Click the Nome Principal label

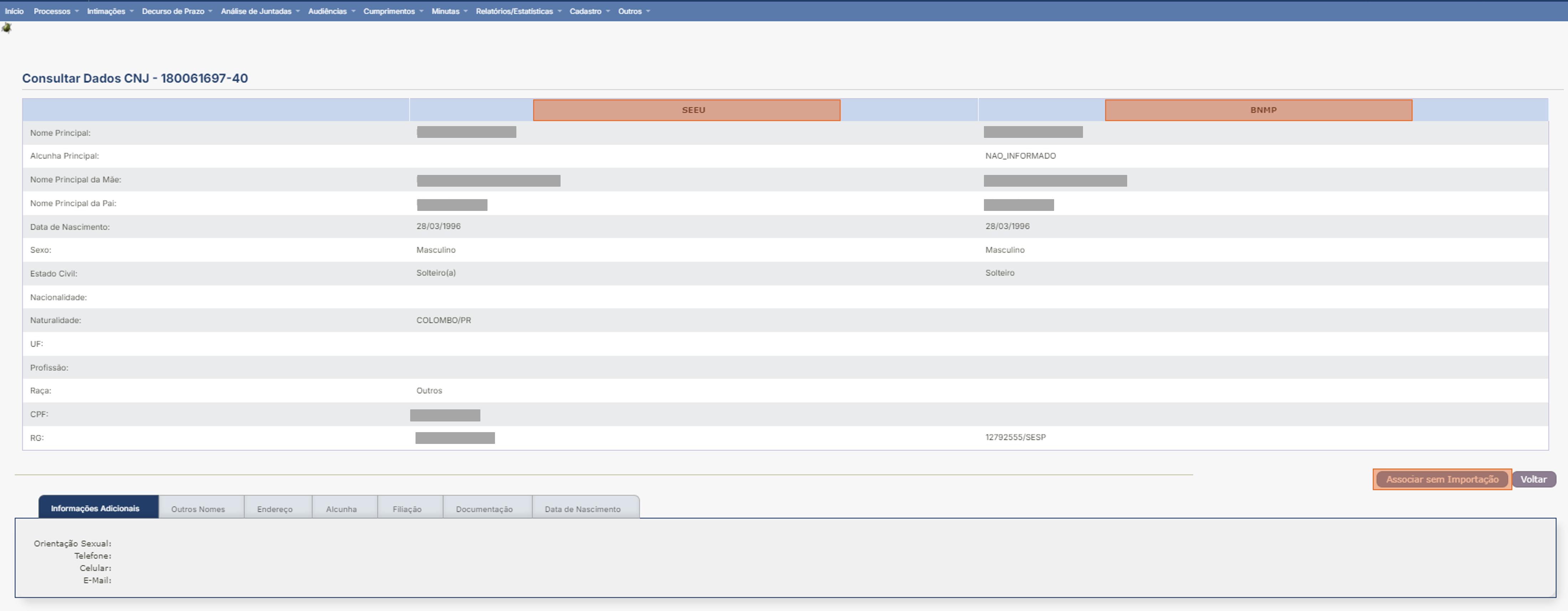(x=60, y=133)
